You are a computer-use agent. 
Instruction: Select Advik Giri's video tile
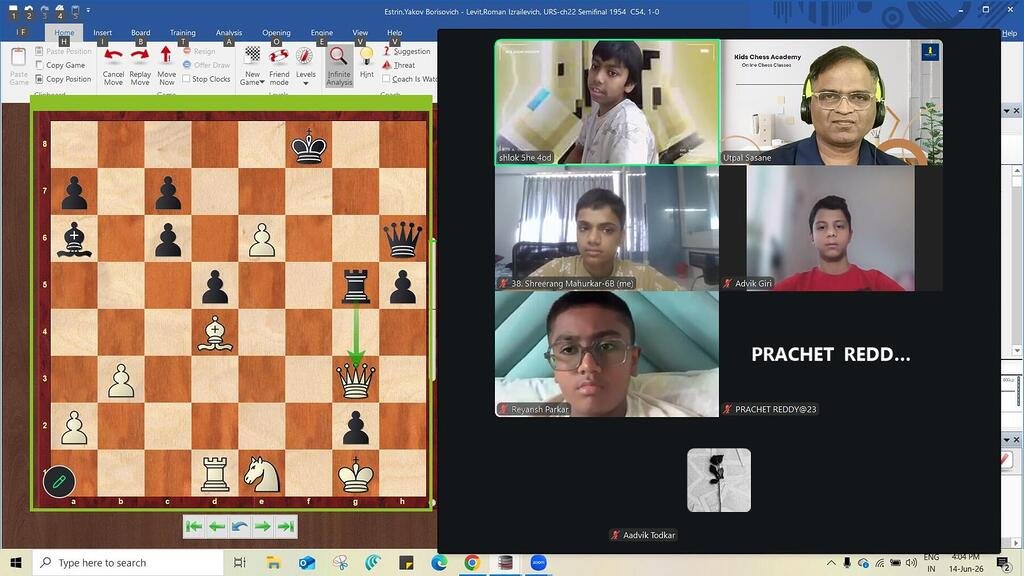(x=831, y=228)
